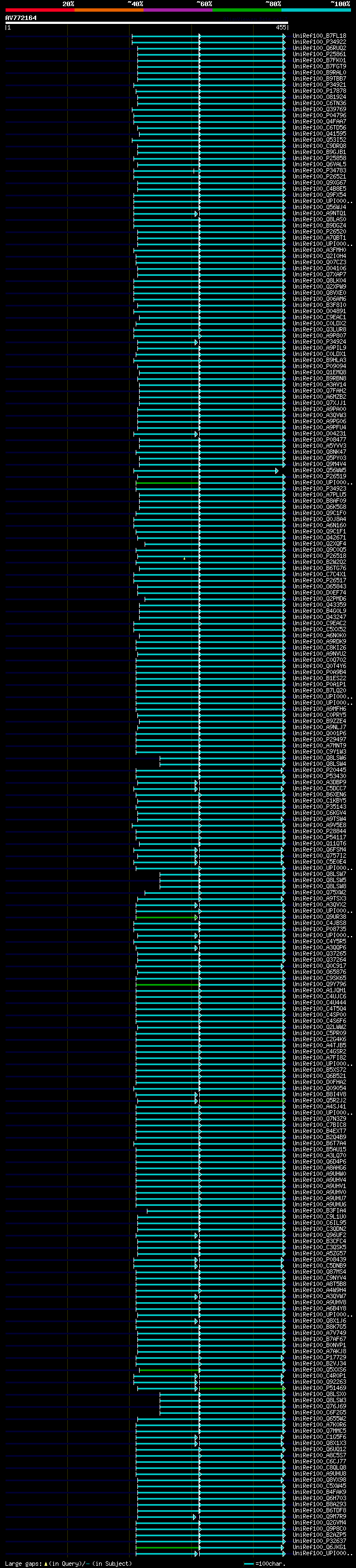The image size is (356, 1568).
Task: Open hit UniRef100_B7FK01
Action: pyautogui.click(x=319, y=60)
